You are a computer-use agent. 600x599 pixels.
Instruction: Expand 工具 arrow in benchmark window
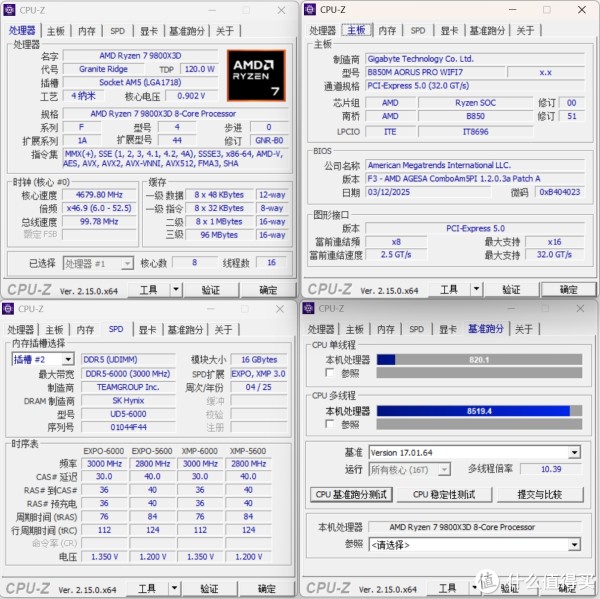[x=475, y=588]
